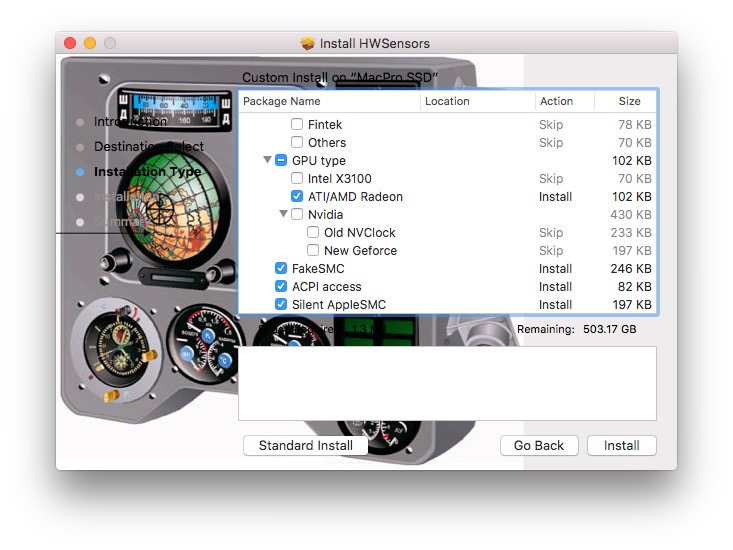The width and height of the screenshot is (733, 550).
Task: Enable the Intel X3100 checkbox
Action: click(x=297, y=178)
